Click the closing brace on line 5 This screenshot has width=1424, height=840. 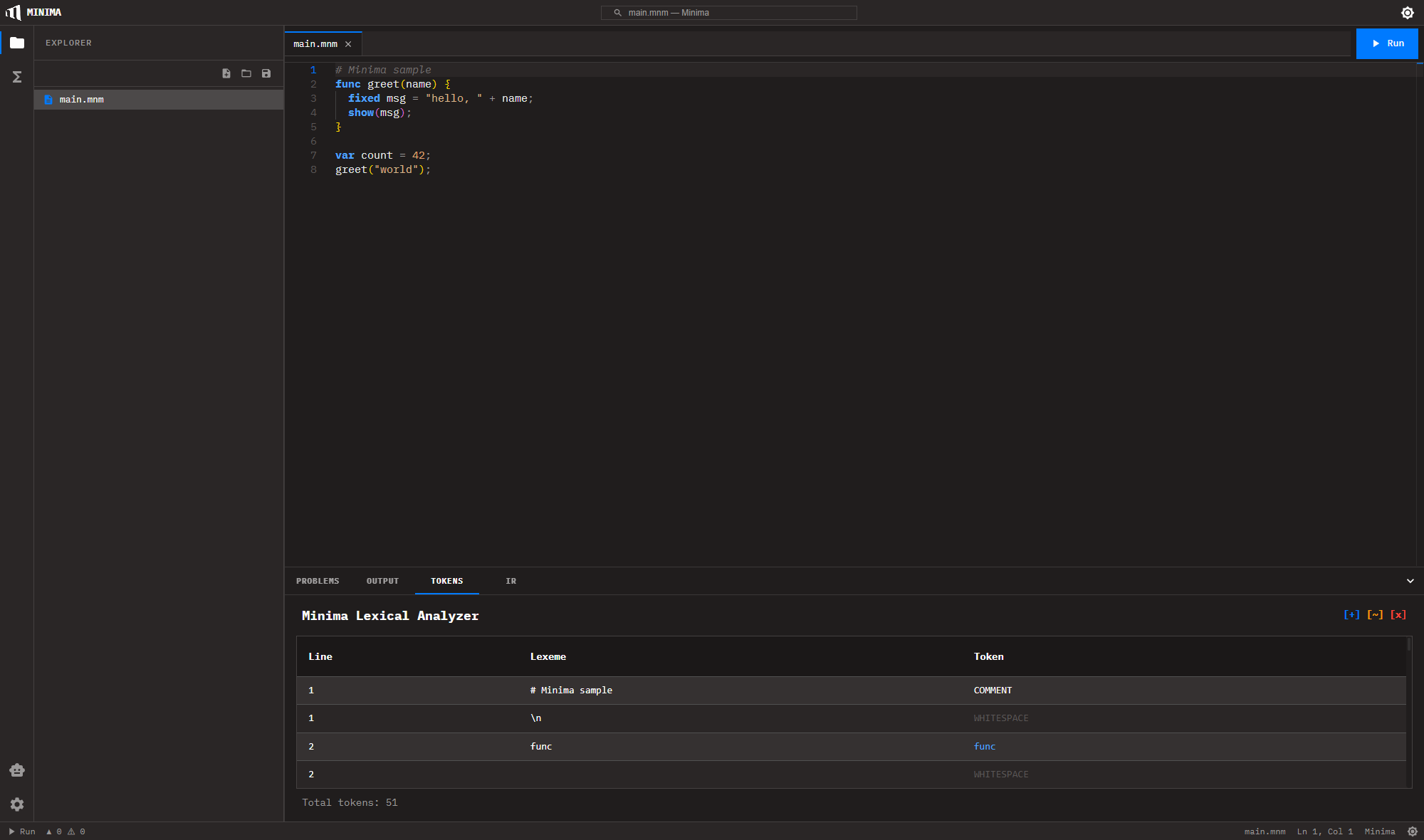pyautogui.click(x=338, y=127)
